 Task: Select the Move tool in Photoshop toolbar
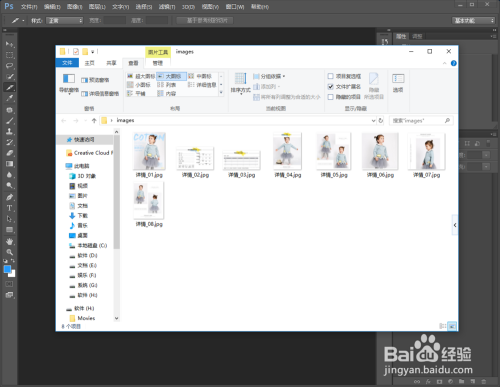tap(9, 44)
